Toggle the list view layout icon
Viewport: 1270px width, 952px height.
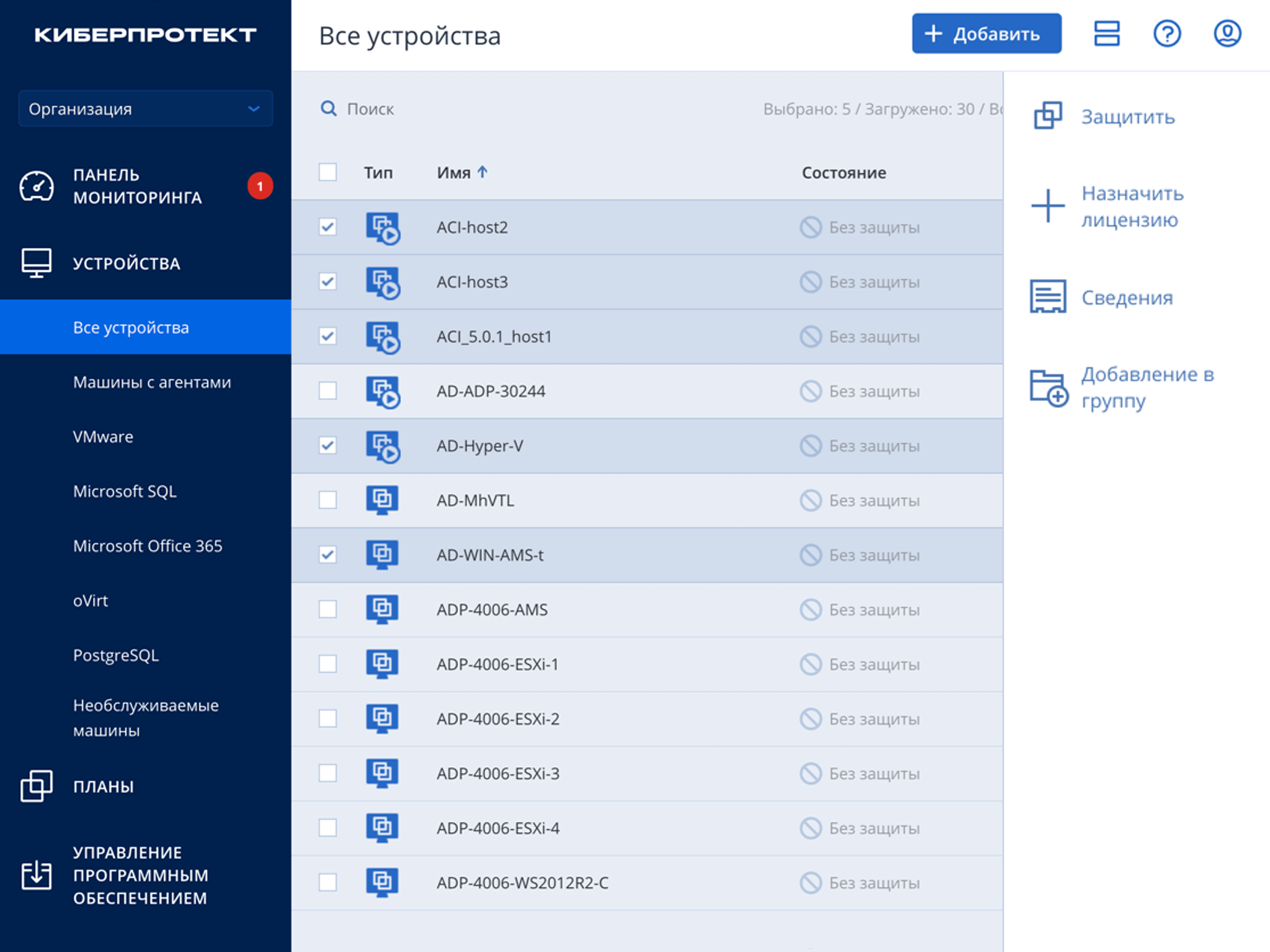(x=1106, y=34)
